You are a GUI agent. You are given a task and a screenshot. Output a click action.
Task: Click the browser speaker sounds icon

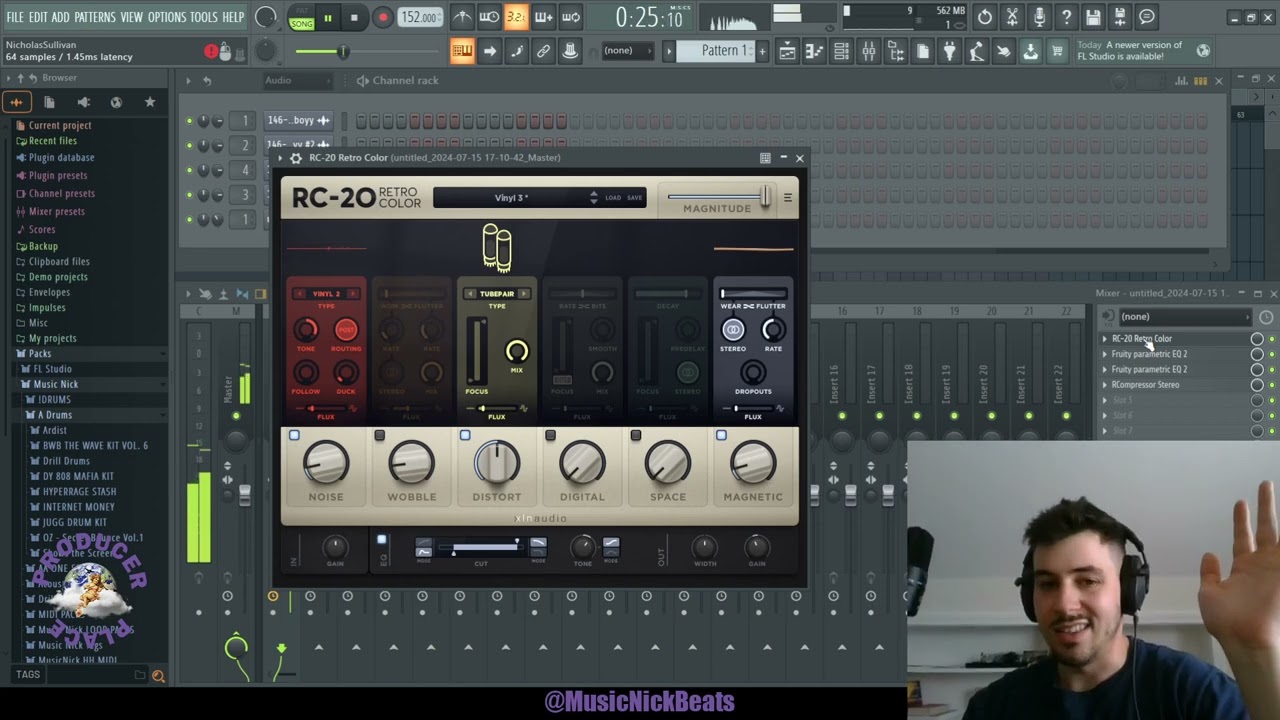coord(83,102)
